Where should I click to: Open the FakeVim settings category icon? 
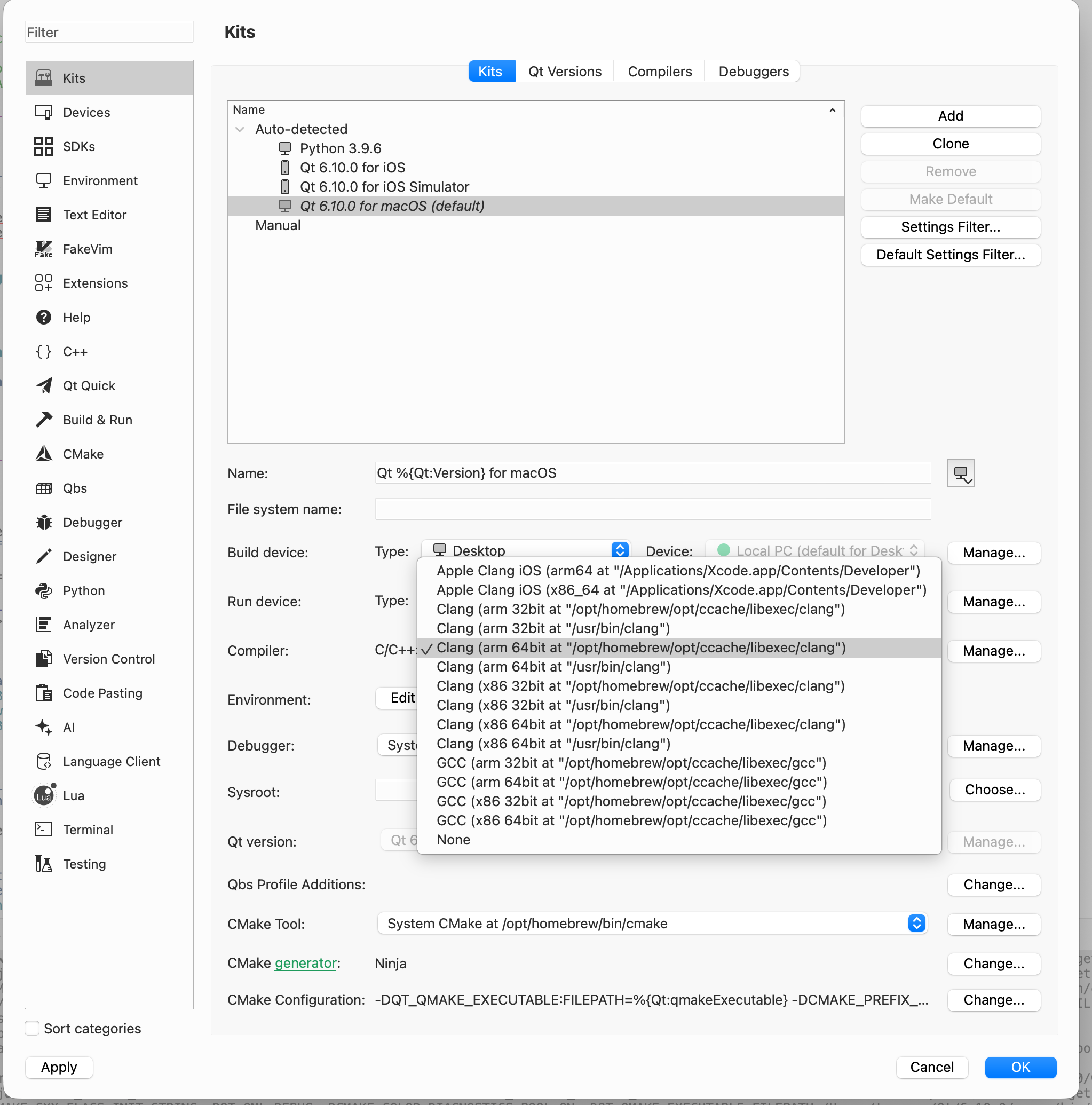coord(44,249)
